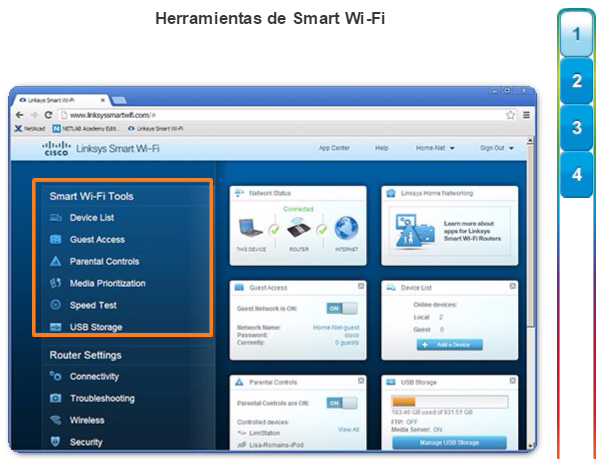This screenshot has width=601, height=459.
Task: Click the Troubleshooting camera icon
Action: coord(56,398)
